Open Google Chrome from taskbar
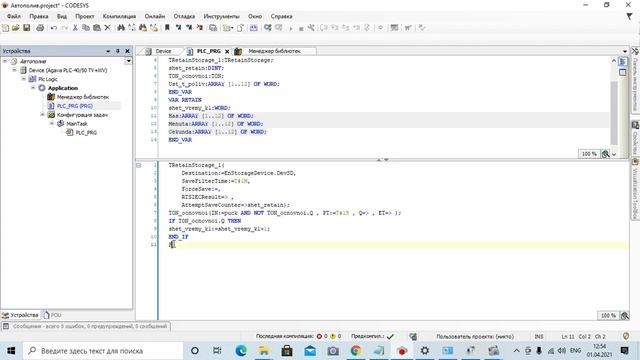640x360 pixels. tap(356, 351)
